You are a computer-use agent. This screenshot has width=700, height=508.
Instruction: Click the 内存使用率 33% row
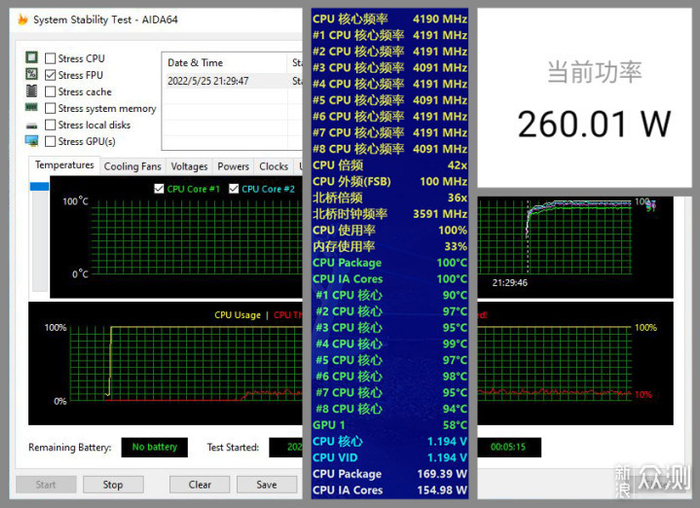pyautogui.click(x=390, y=247)
